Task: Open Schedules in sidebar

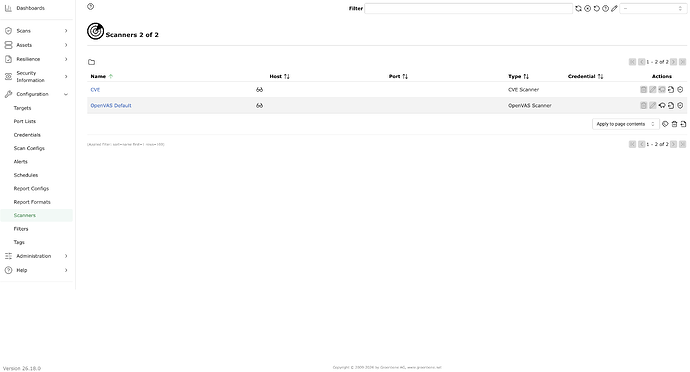Action: click(x=26, y=175)
